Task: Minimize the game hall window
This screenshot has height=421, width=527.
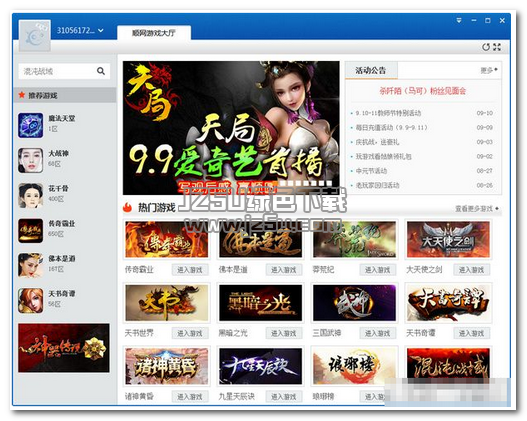Action: pyautogui.click(x=474, y=20)
